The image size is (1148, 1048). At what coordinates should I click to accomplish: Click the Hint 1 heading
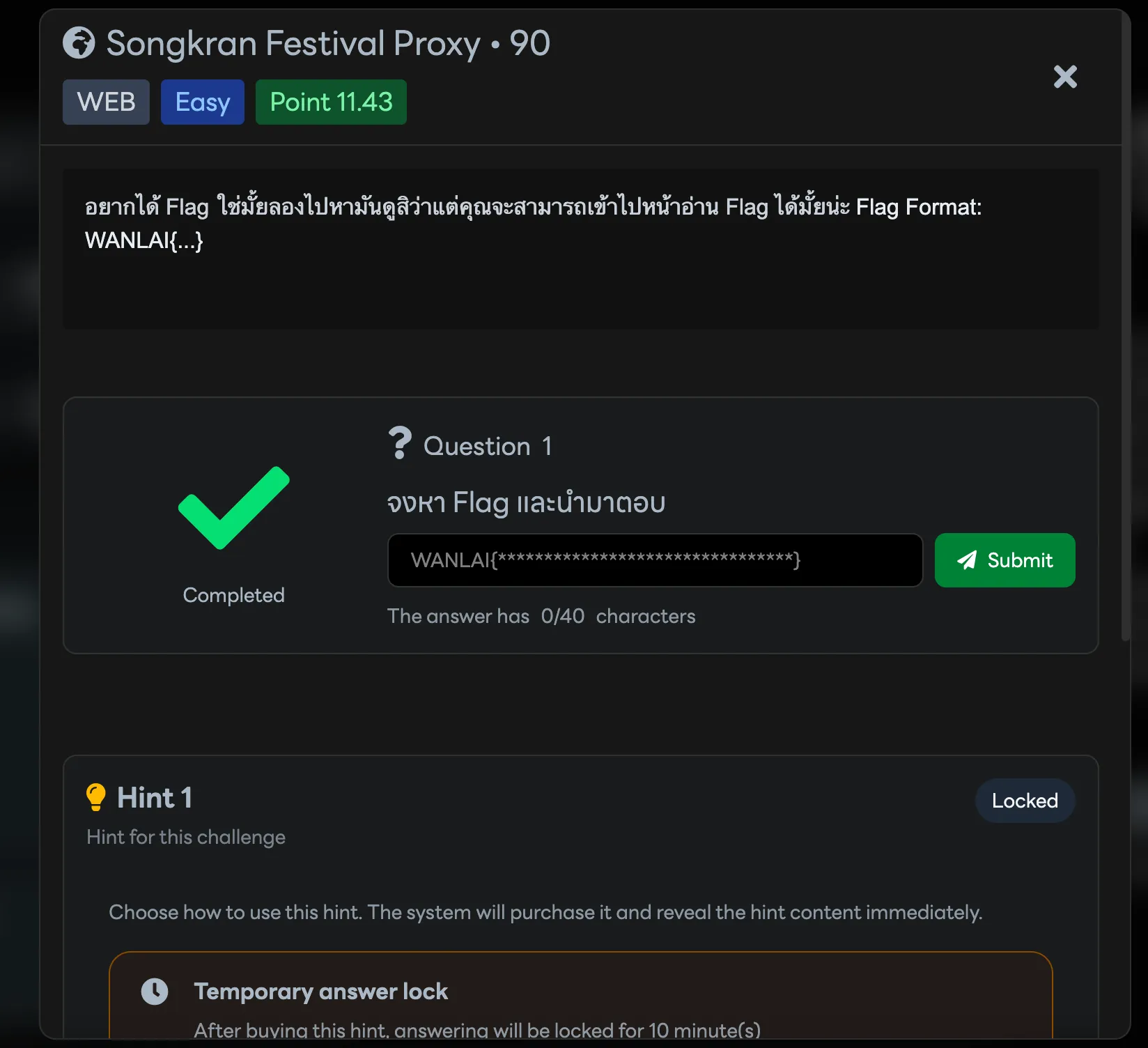[x=155, y=798]
